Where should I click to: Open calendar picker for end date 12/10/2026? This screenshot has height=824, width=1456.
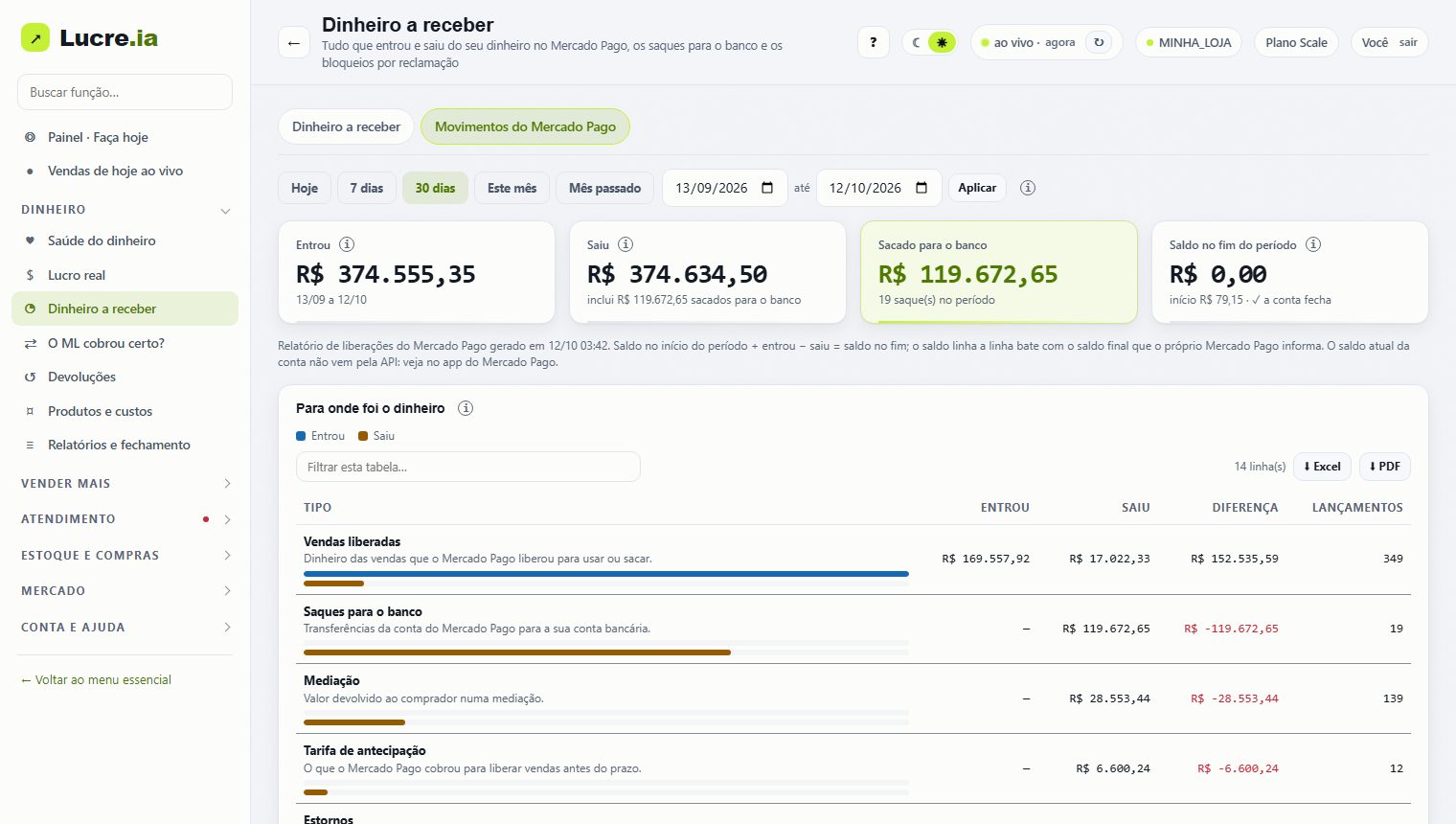pos(921,188)
